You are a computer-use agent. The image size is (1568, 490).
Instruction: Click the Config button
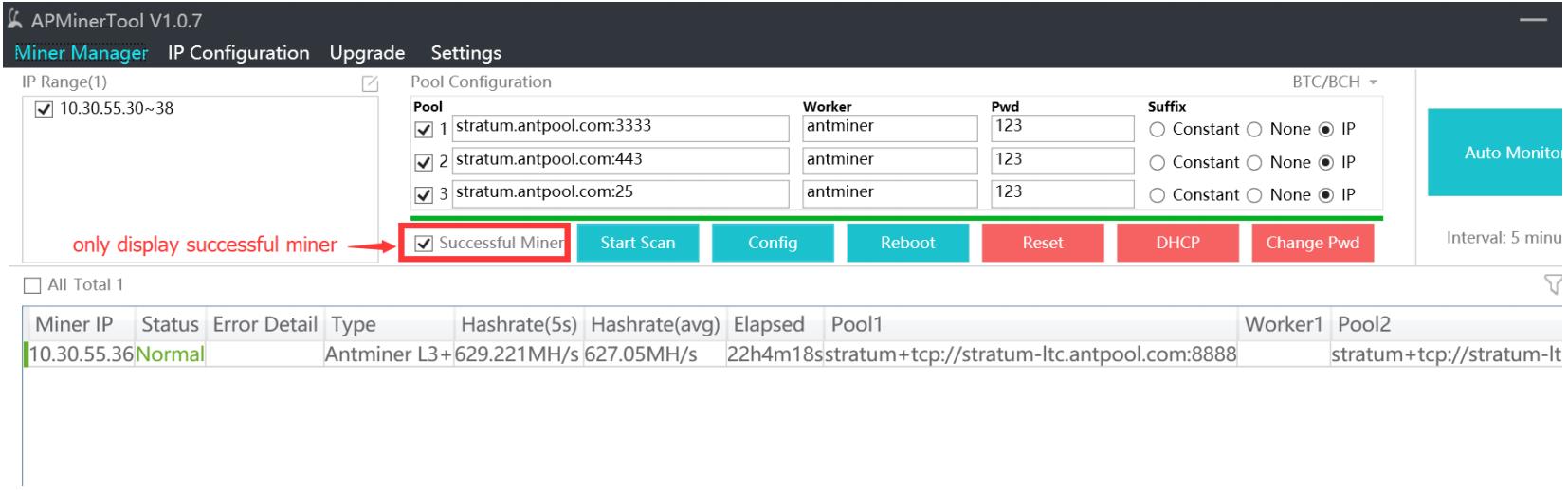tap(773, 243)
